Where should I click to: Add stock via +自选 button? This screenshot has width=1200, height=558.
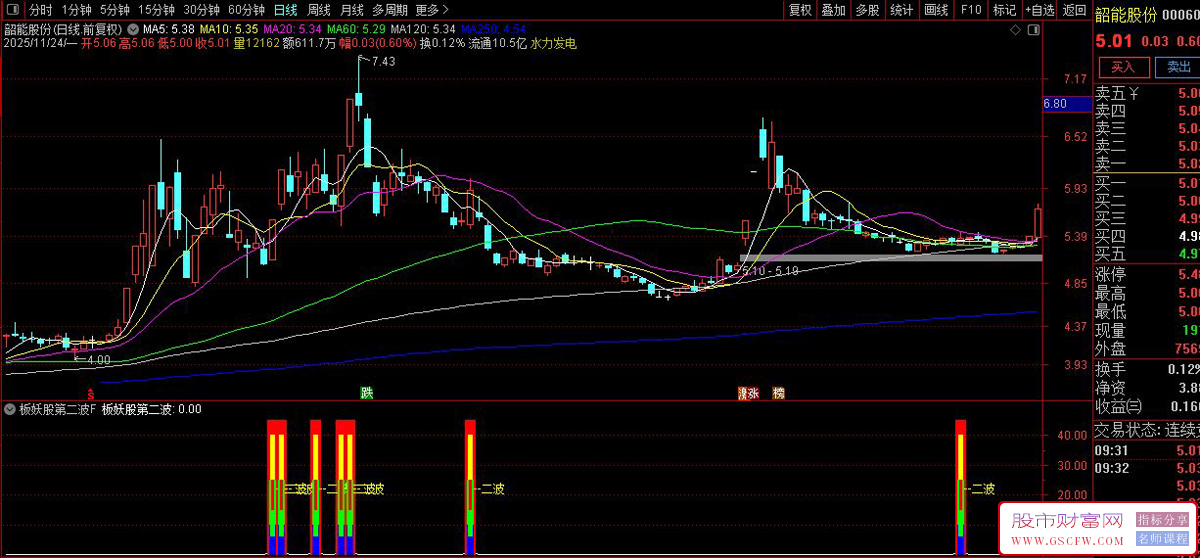coord(1039,10)
